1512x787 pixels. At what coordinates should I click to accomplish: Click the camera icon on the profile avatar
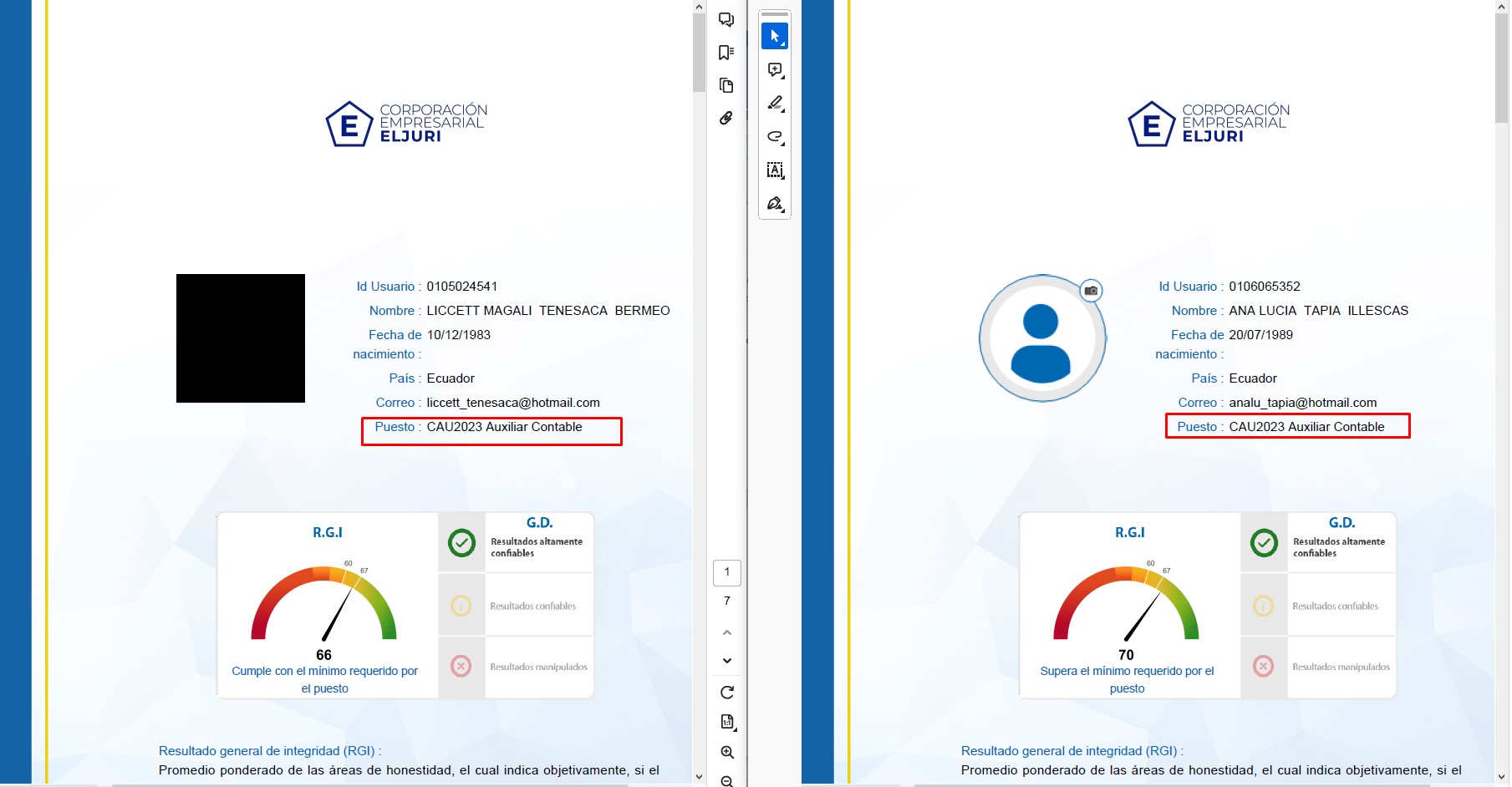click(x=1091, y=290)
